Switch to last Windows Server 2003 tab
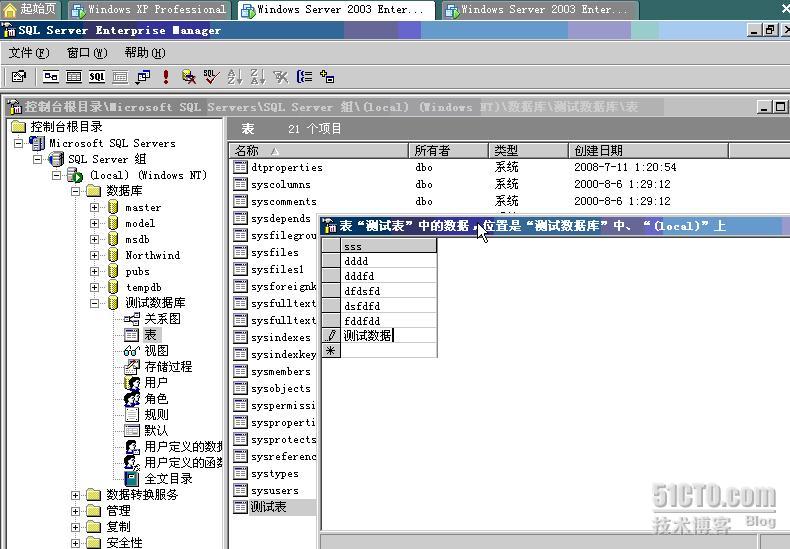Image resolution: width=790 pixels, height=549 pixels. 539,10
